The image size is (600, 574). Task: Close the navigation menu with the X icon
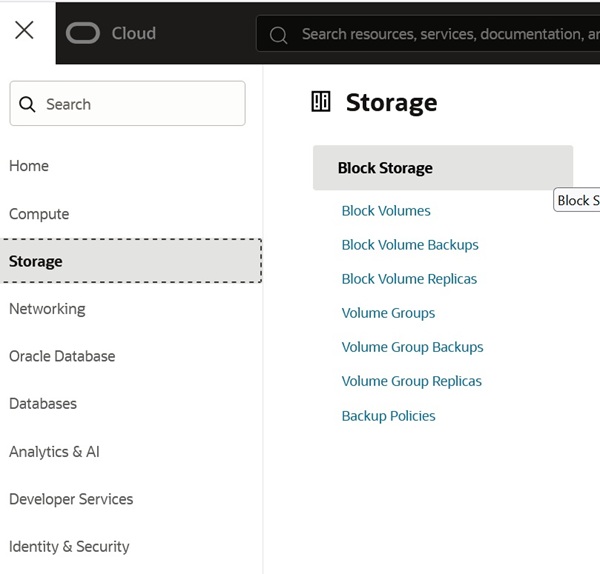click(x=24, y=30)
